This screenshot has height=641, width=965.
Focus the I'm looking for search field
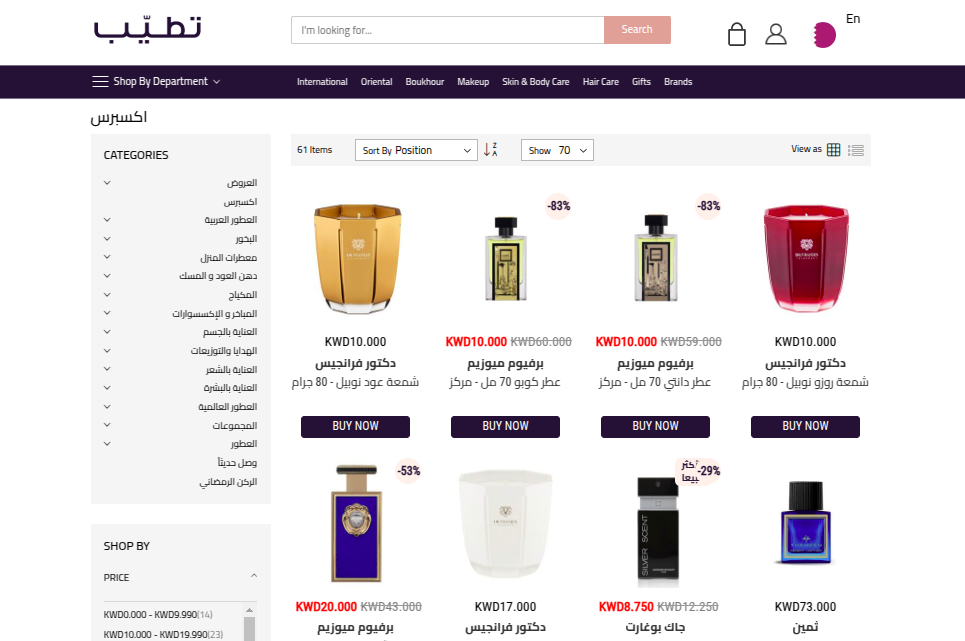(448, 30)
